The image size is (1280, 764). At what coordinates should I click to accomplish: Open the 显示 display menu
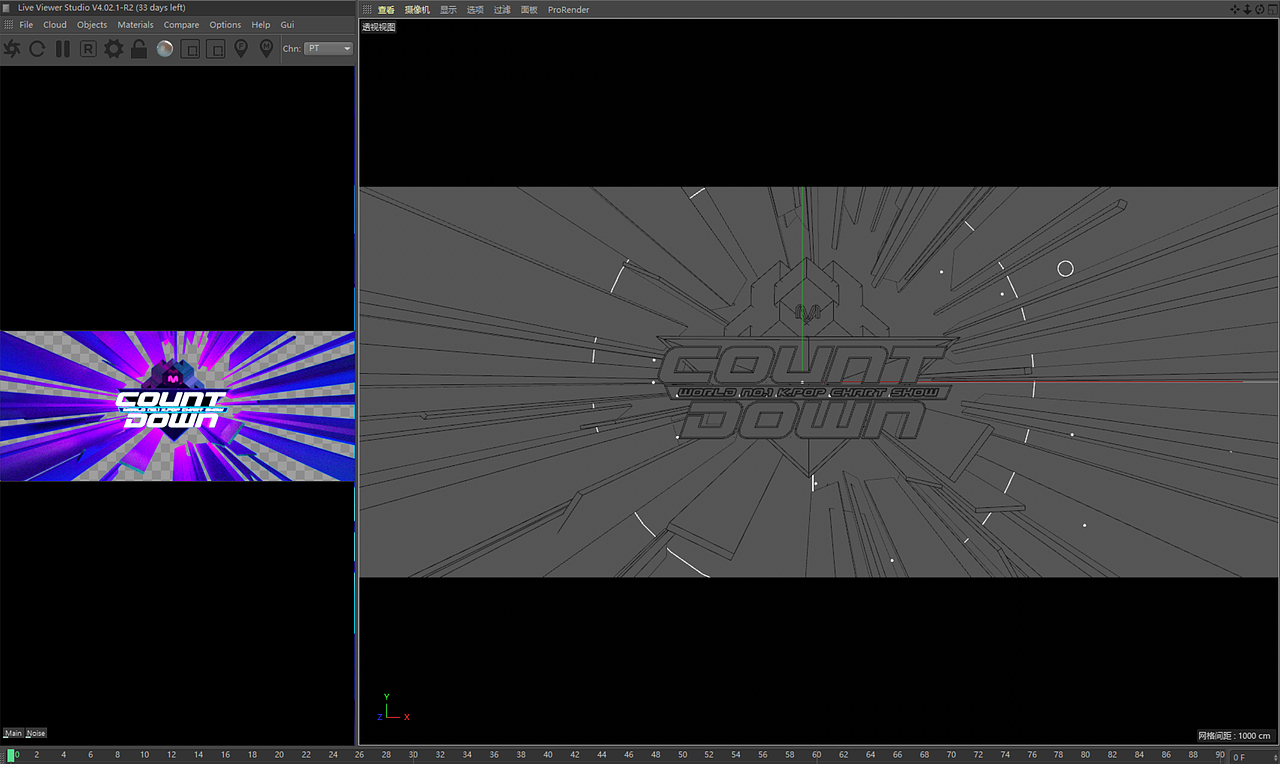tap(448, 10)
